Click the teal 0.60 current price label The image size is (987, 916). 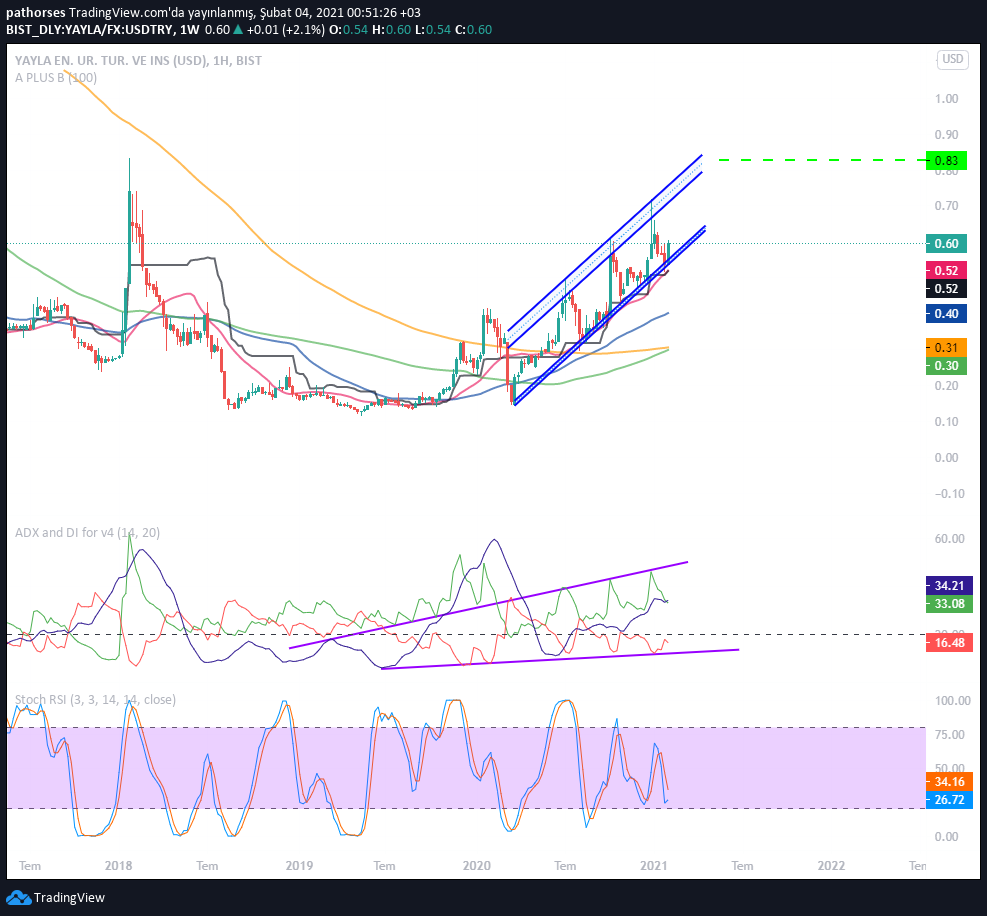(946, 244)
